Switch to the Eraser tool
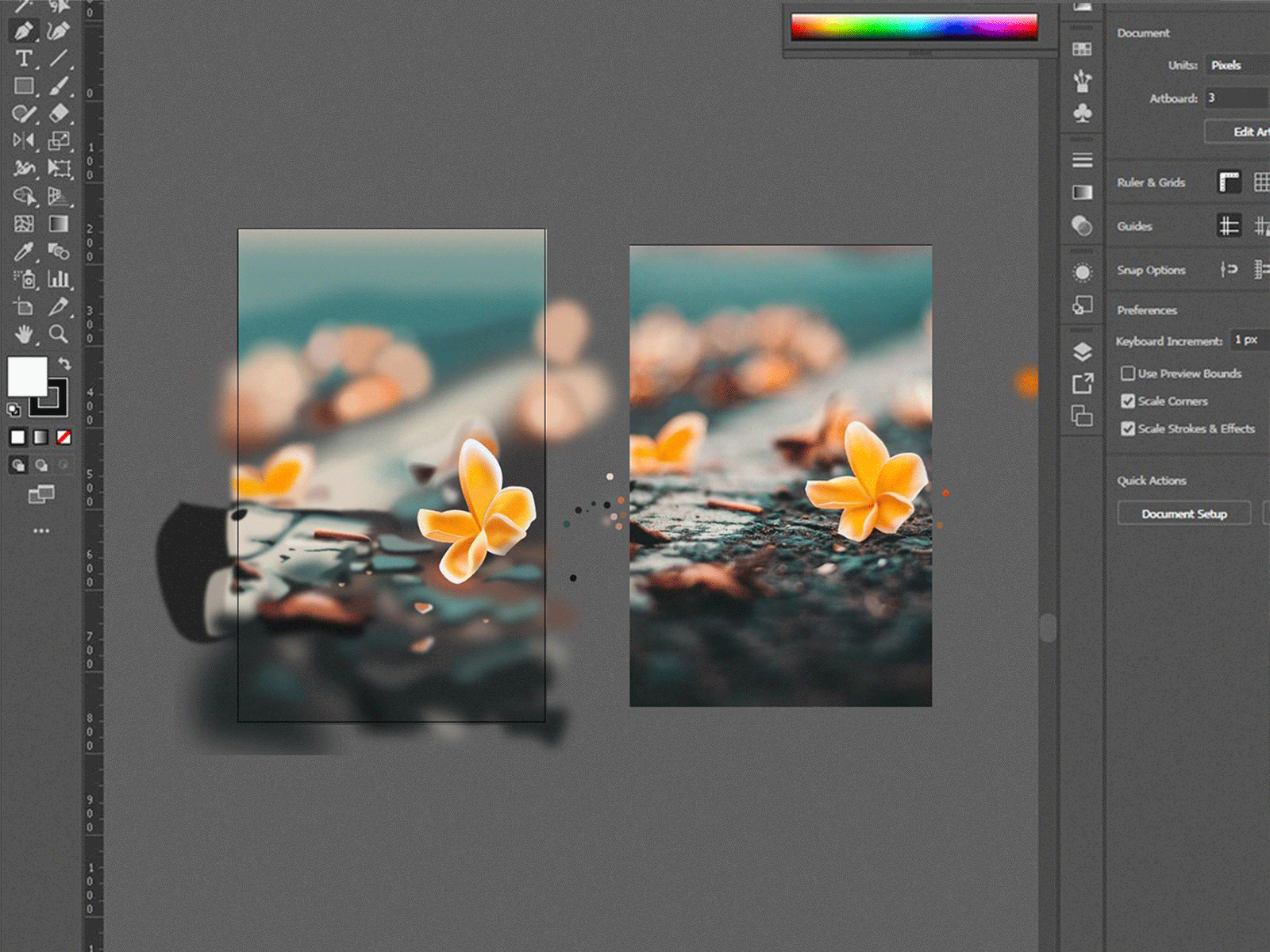The height and width of the screenshot is (952, 1270). (58, 113)
